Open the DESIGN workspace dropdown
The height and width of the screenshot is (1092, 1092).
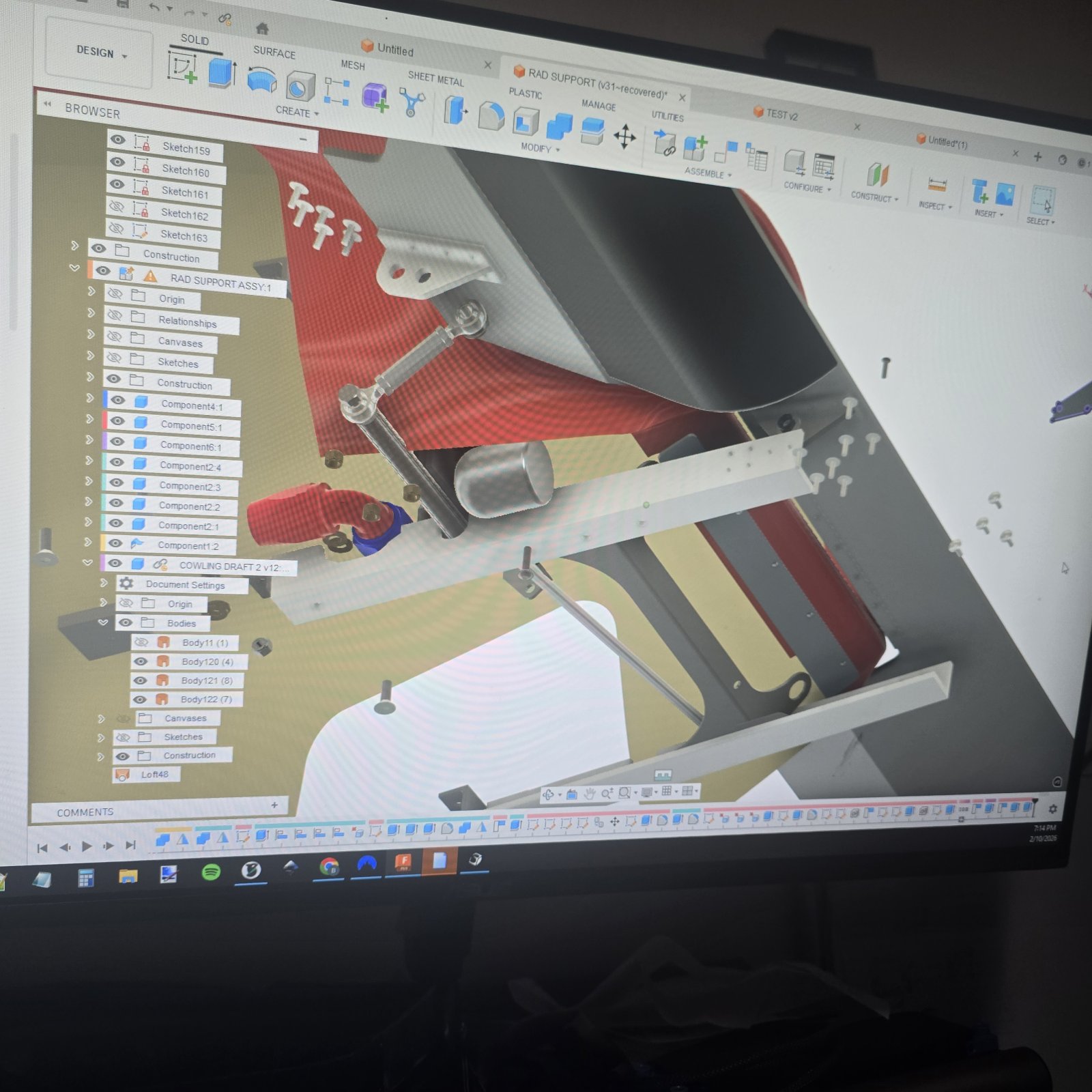[101, 53]
